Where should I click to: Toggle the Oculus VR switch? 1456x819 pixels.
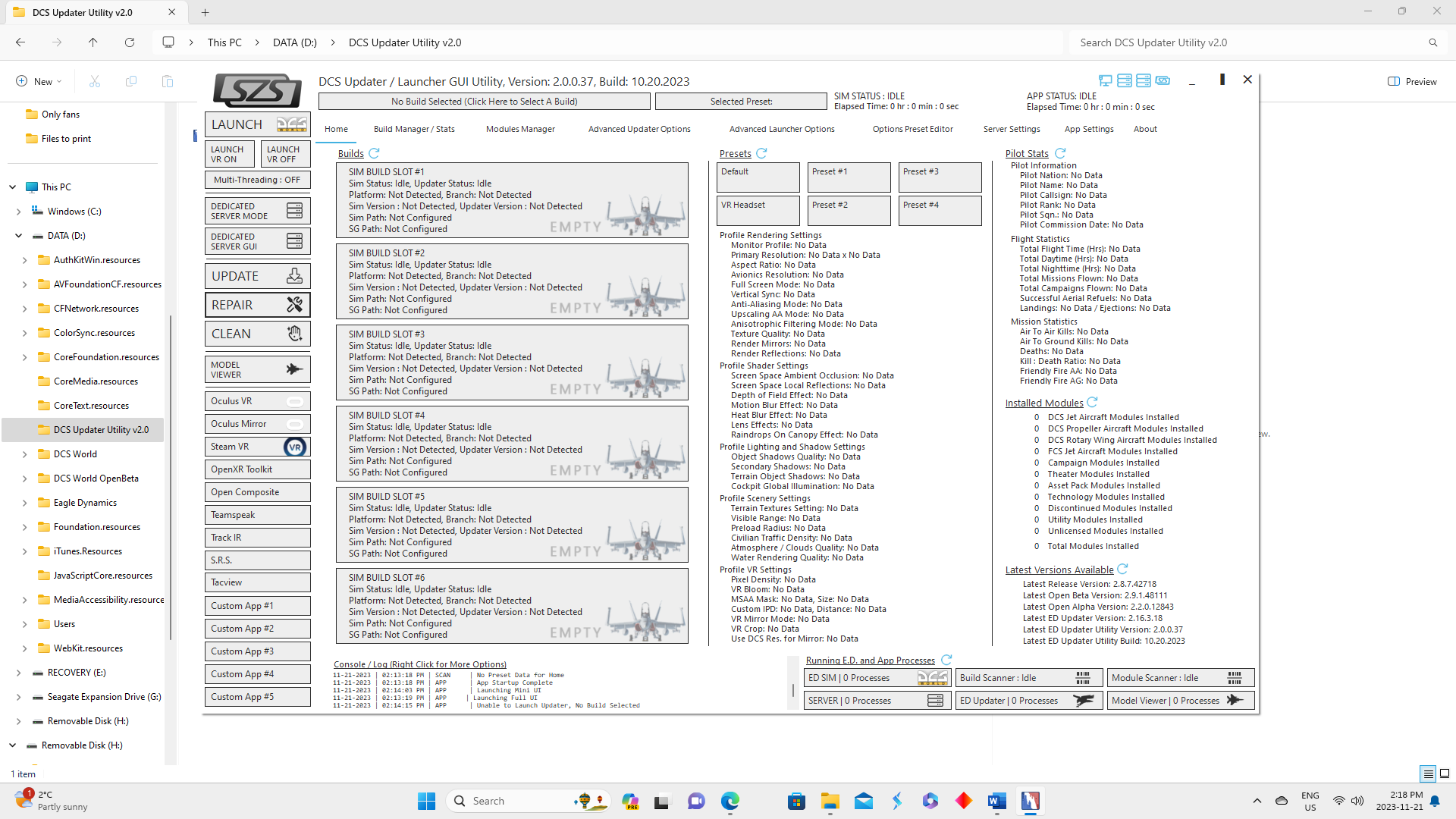[x=295, y=401]
